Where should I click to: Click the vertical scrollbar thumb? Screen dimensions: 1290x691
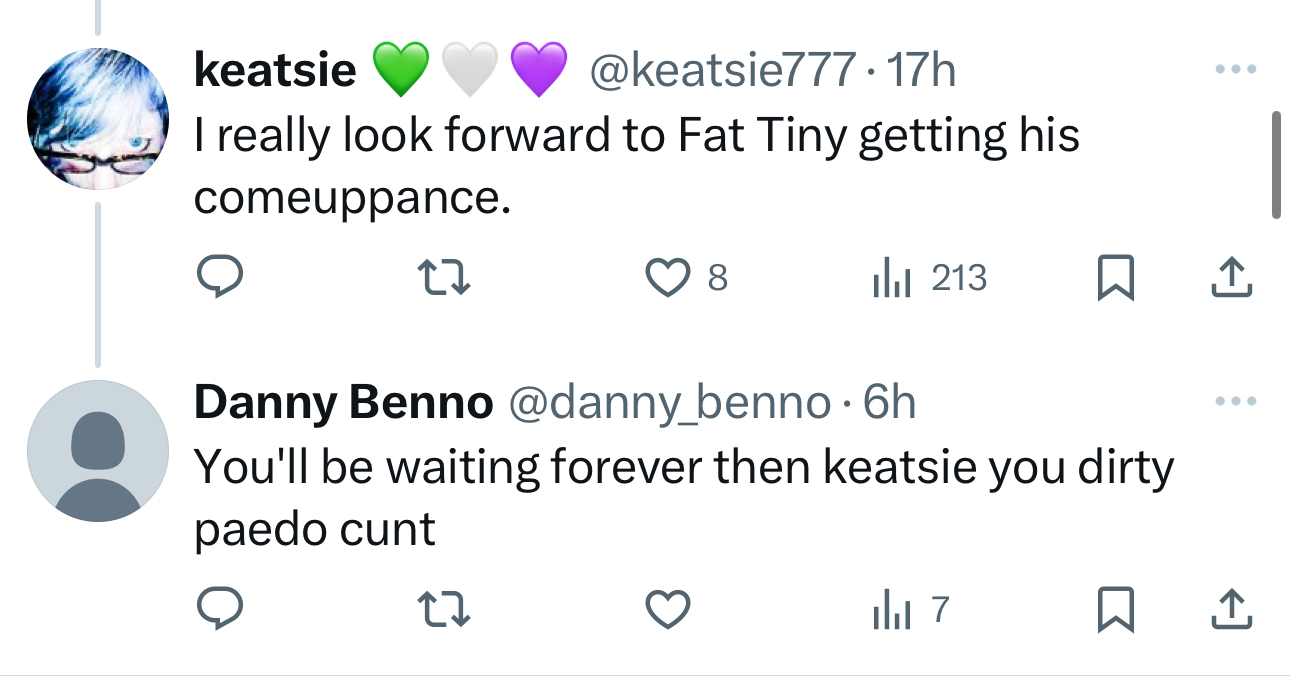(1275, 165)
